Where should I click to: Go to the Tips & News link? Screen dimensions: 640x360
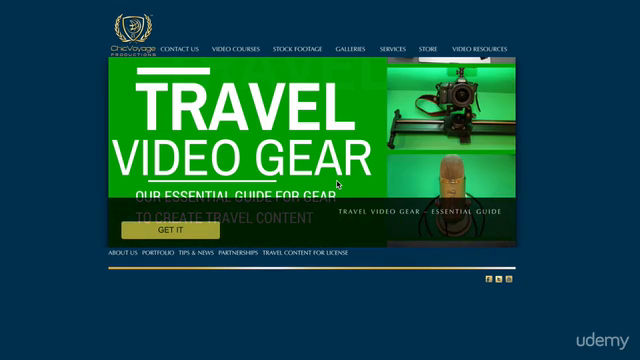pyautogui.click(x=196, y=253)
